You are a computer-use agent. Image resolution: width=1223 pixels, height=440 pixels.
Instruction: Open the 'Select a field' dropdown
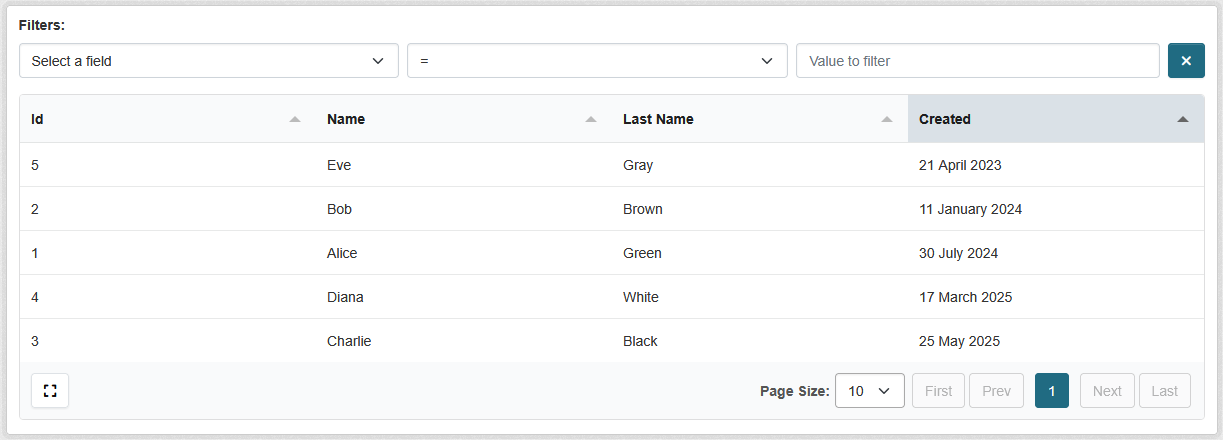click(x=208, y=61)
